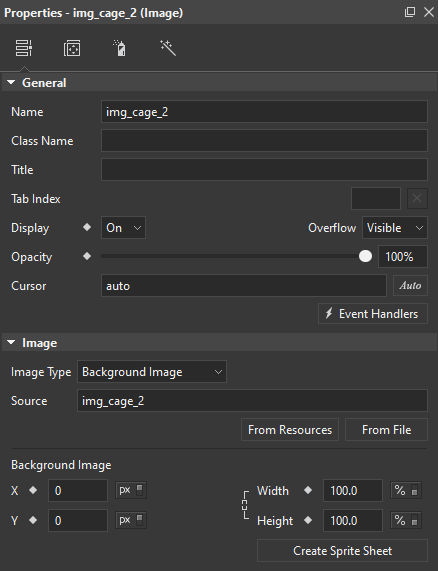Viewport: 438px width, 571px height.
Task: Click the Opacity slider handle
Action: coord(365,256)
